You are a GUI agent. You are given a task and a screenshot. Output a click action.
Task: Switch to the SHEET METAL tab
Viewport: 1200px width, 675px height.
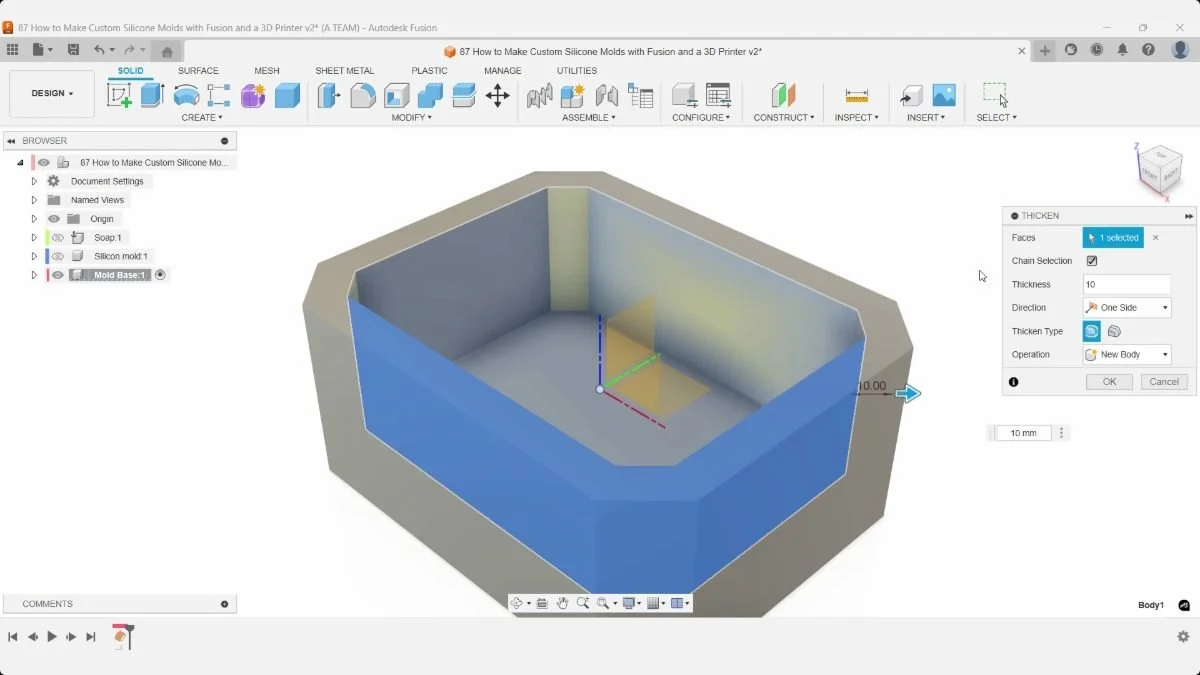coord(345,71)
